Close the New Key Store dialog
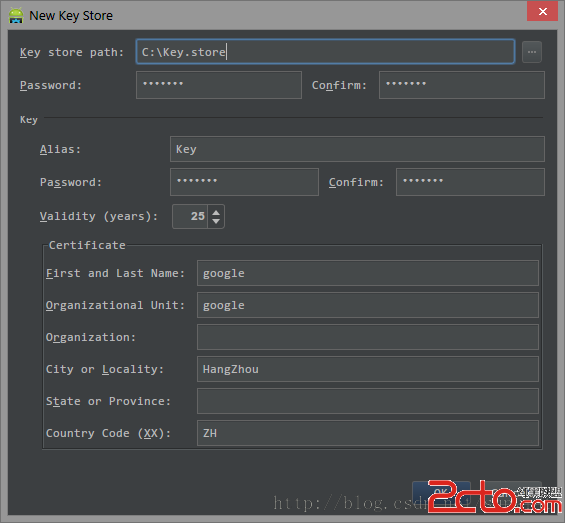Image resolution: width=565 pixels, height=523 pixels. pos(542,11)
